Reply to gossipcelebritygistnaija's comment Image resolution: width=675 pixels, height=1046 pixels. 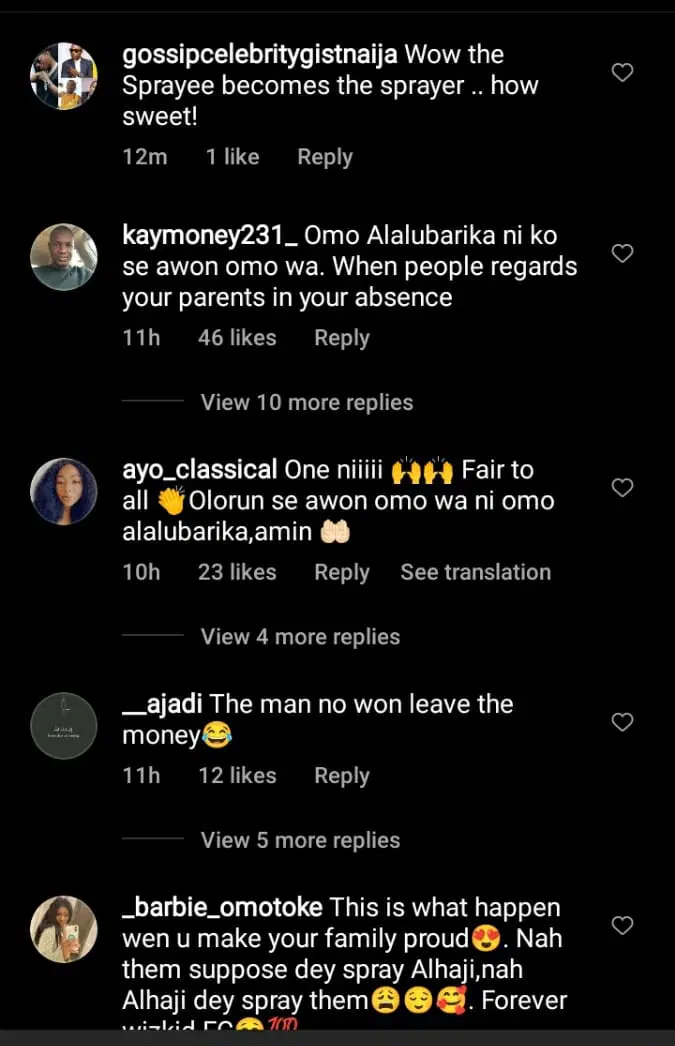click(325, 157)
